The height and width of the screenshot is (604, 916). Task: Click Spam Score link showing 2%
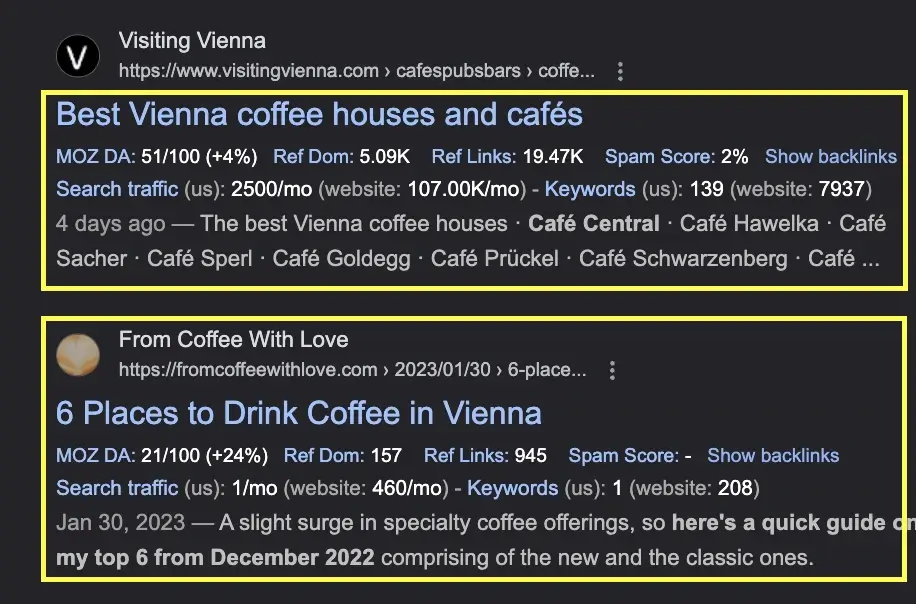pyautogui.click(x=660, y=157)
